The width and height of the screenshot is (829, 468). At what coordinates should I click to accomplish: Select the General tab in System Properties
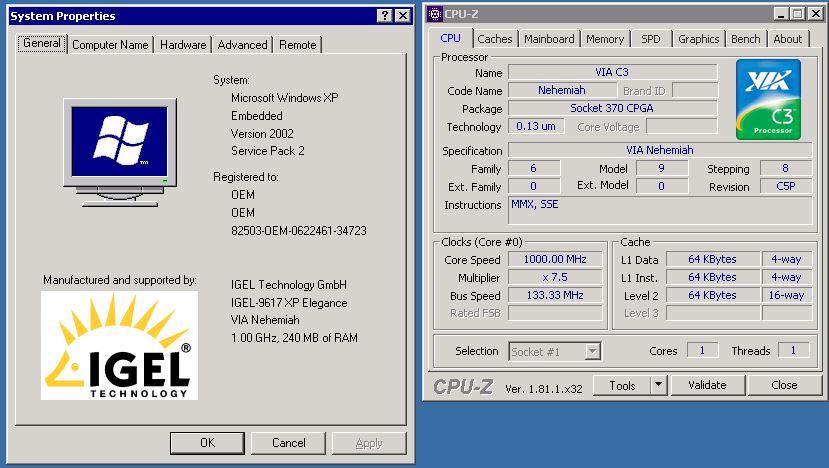tap(42, 43)
